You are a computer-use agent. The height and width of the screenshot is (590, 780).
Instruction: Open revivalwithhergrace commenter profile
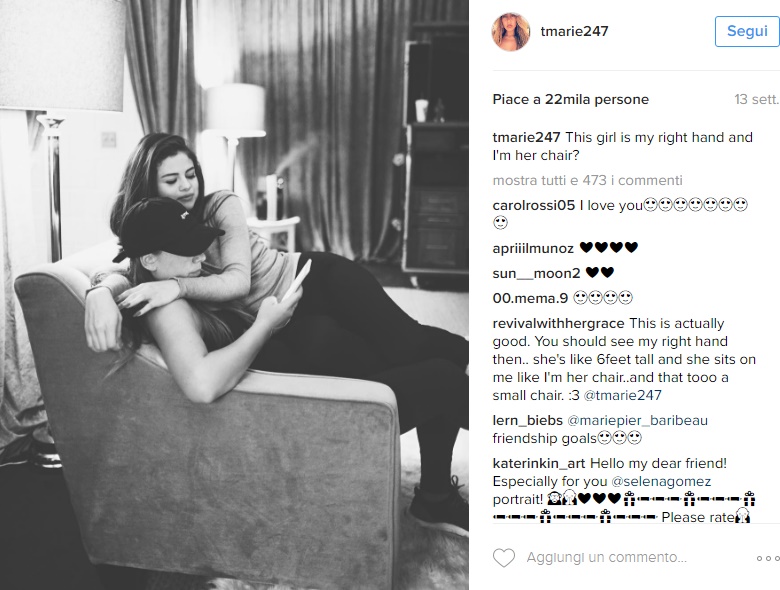(559, 323)
